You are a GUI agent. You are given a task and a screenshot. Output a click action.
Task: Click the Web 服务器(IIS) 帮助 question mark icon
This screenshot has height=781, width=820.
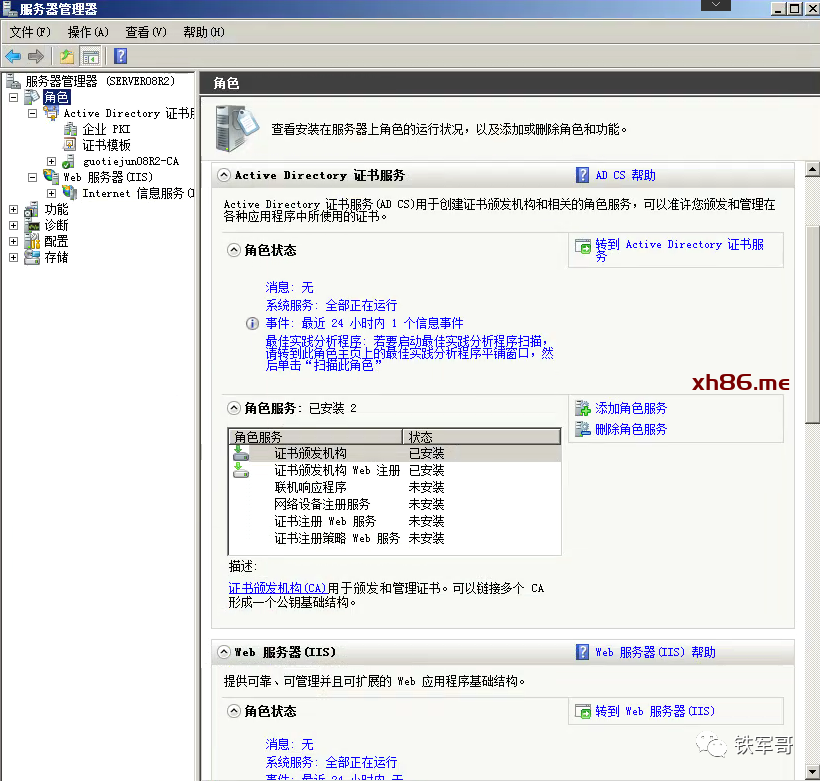583,652
